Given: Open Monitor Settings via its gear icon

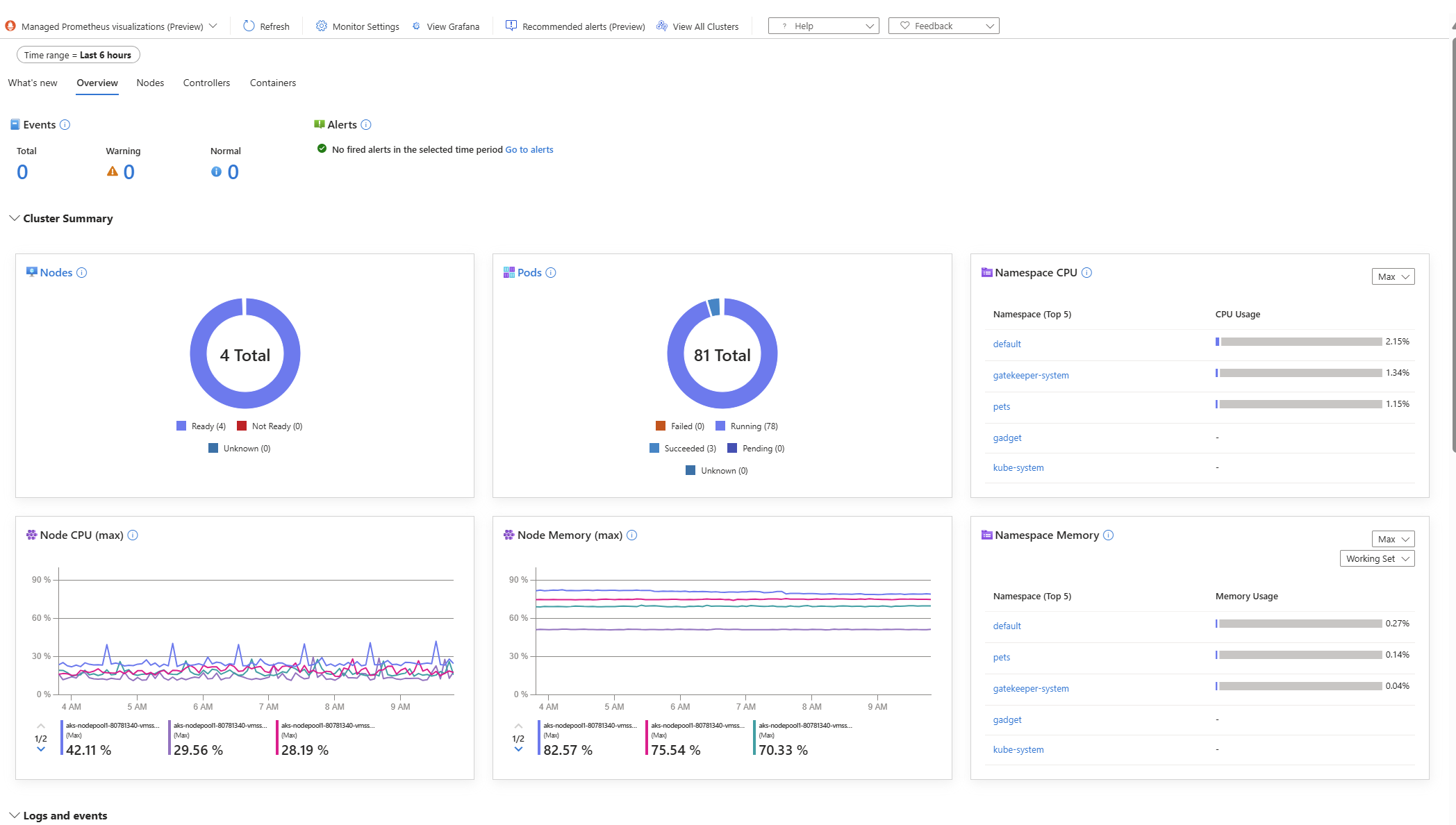Looking at the screenshot, I should click(x=321, y=26).
